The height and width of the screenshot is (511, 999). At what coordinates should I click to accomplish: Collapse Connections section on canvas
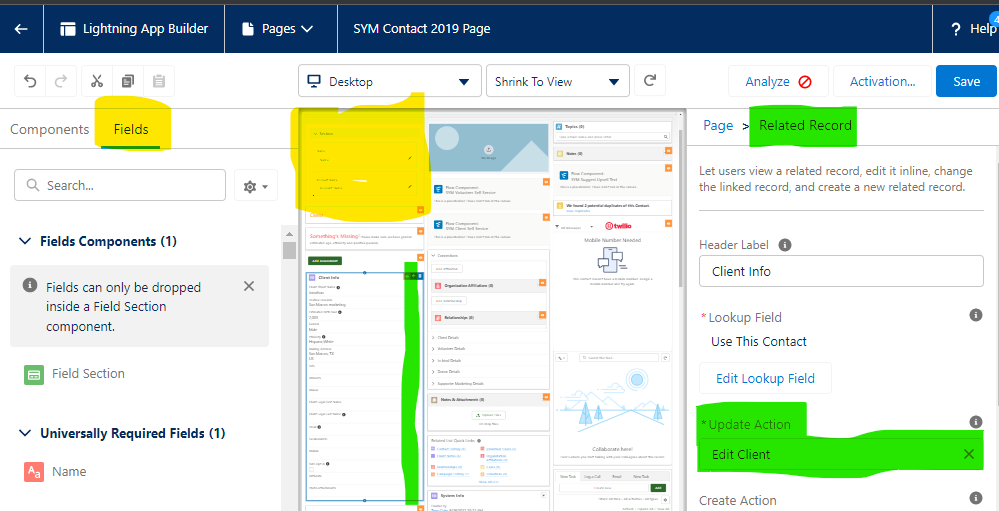[434, 256]
